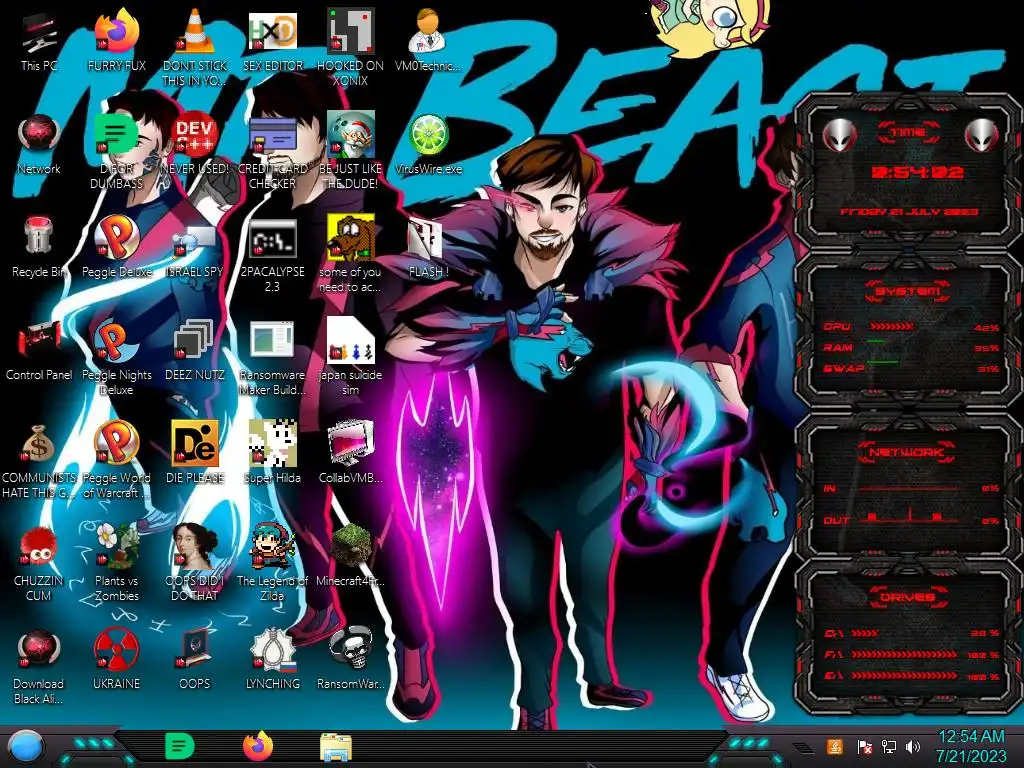Viewport: 1024px width, 768px height.
Task: Launch the FURRY FUX Firefox shortcut
Action: coord(116,33)
